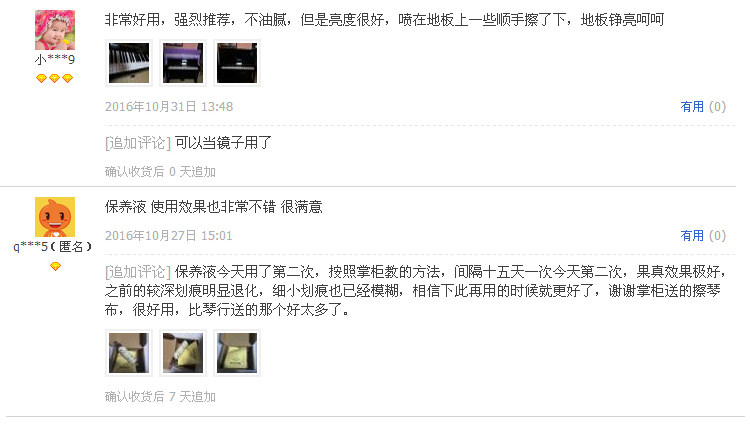Open the last yellow cloth photo in second review
This screenshot has width=750, height=430.
click(237, 353)
